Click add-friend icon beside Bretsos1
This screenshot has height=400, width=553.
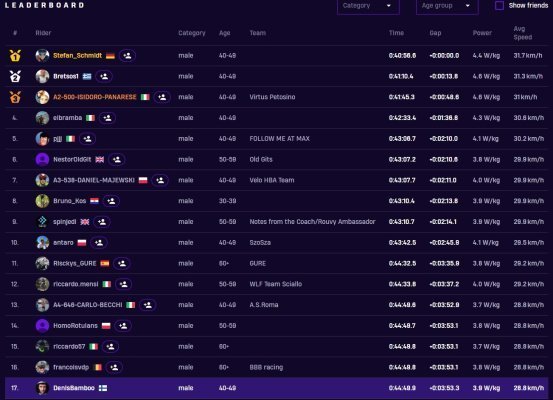pyautogui.click(x=104, y=76)
